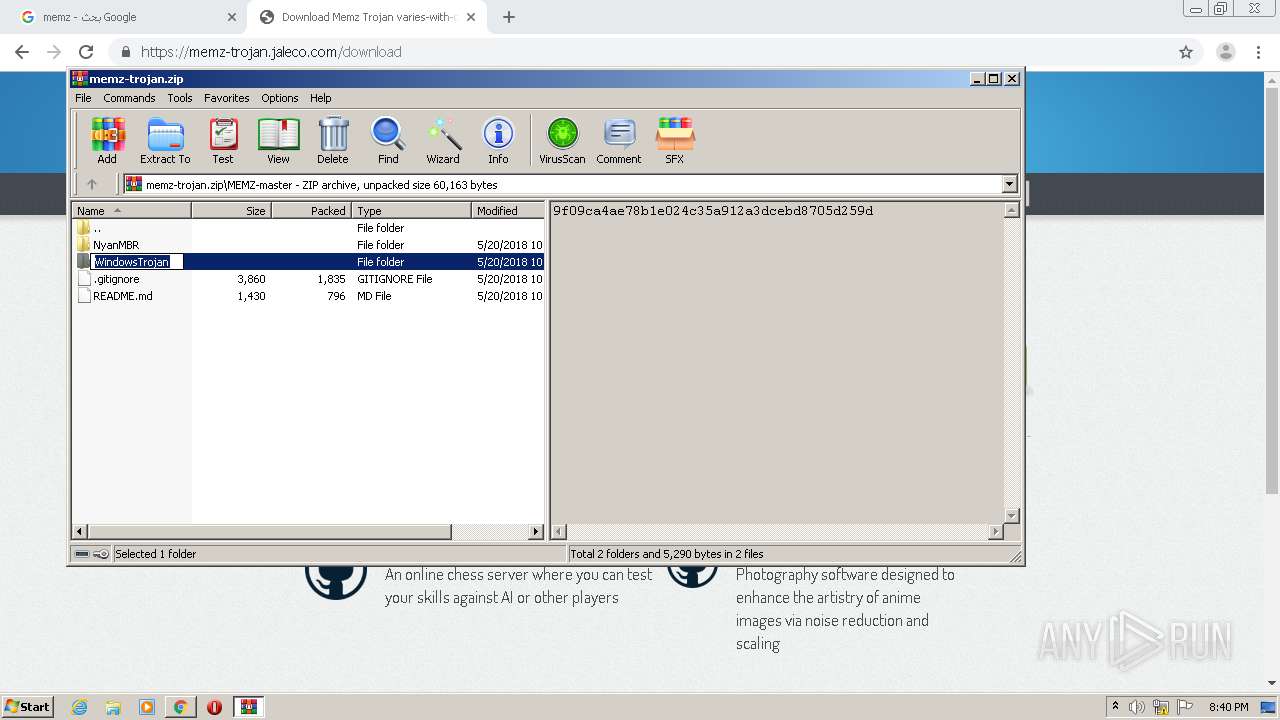The height and width of the screenshot is (720, 1280).
Task: Show archive Info via toolbar icon
Action: click(498, 140)
